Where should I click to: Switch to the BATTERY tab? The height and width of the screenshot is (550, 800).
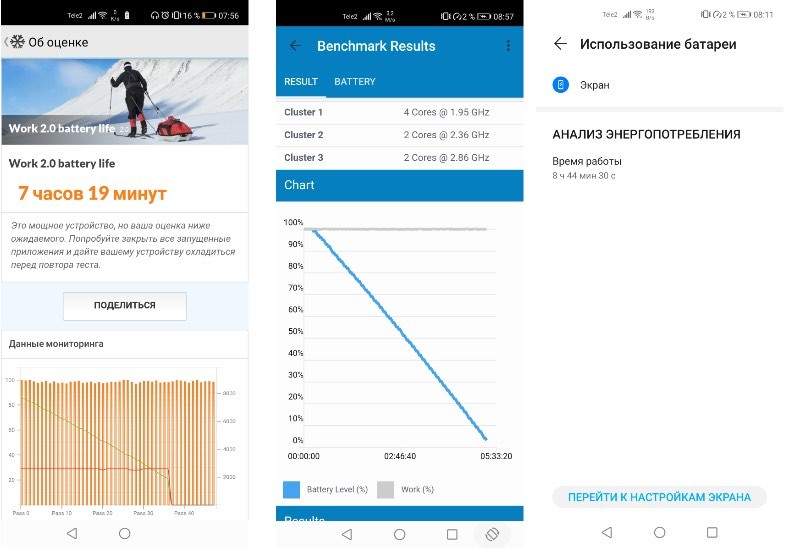point(355,82)
